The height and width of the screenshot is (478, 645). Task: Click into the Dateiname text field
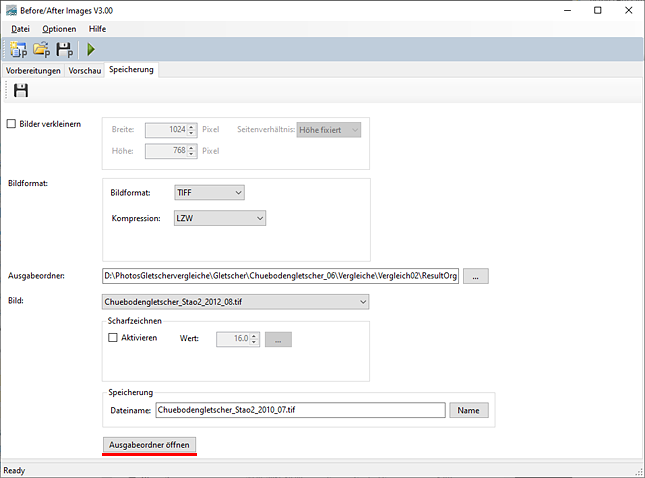pos(300,410)
